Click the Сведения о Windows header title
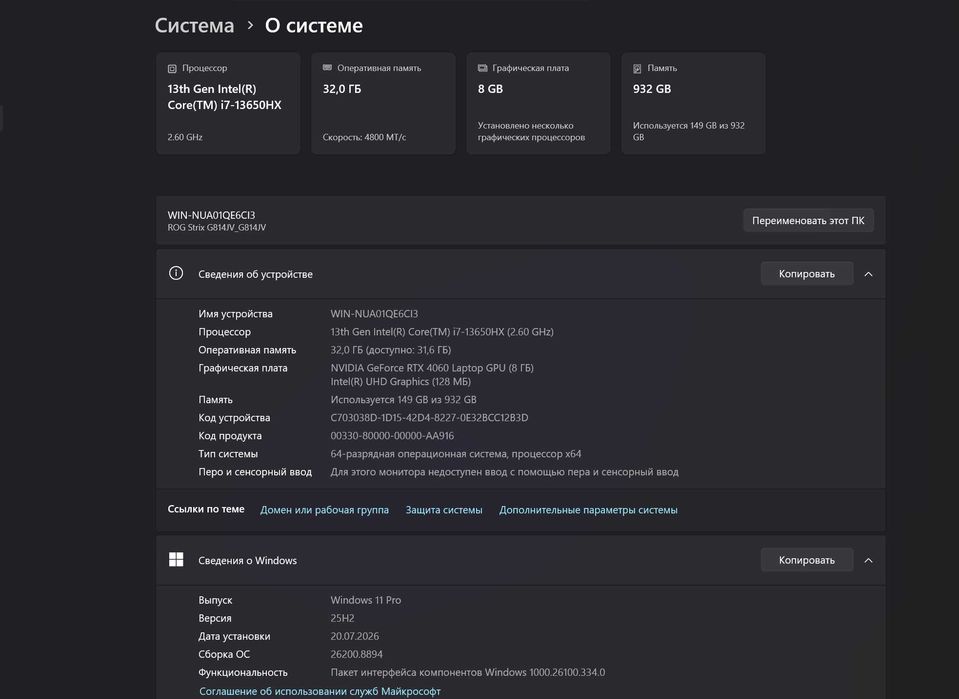The image size is (959, 699). tap(247, 560)
